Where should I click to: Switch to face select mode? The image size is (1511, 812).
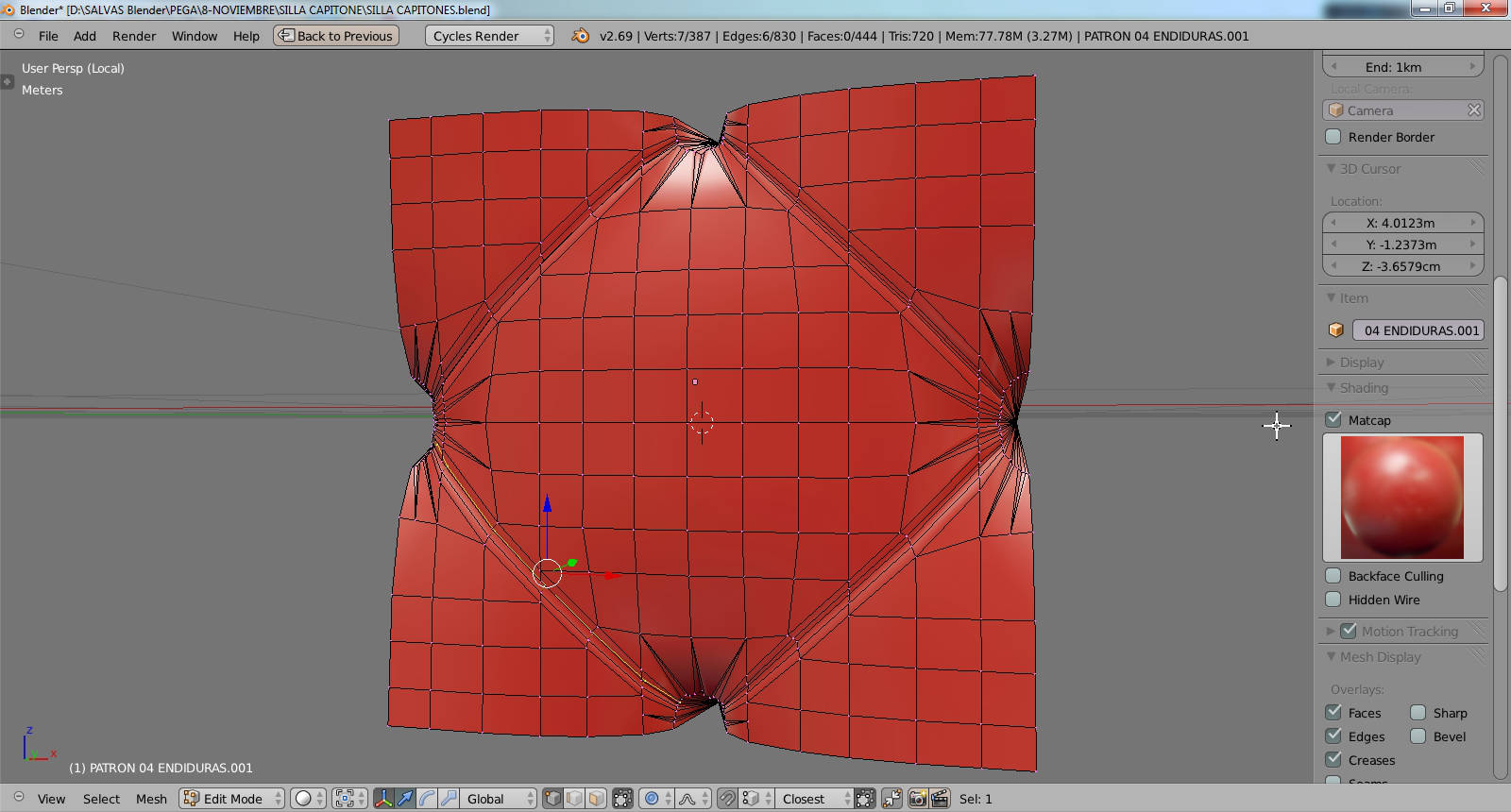pos(597,799)
